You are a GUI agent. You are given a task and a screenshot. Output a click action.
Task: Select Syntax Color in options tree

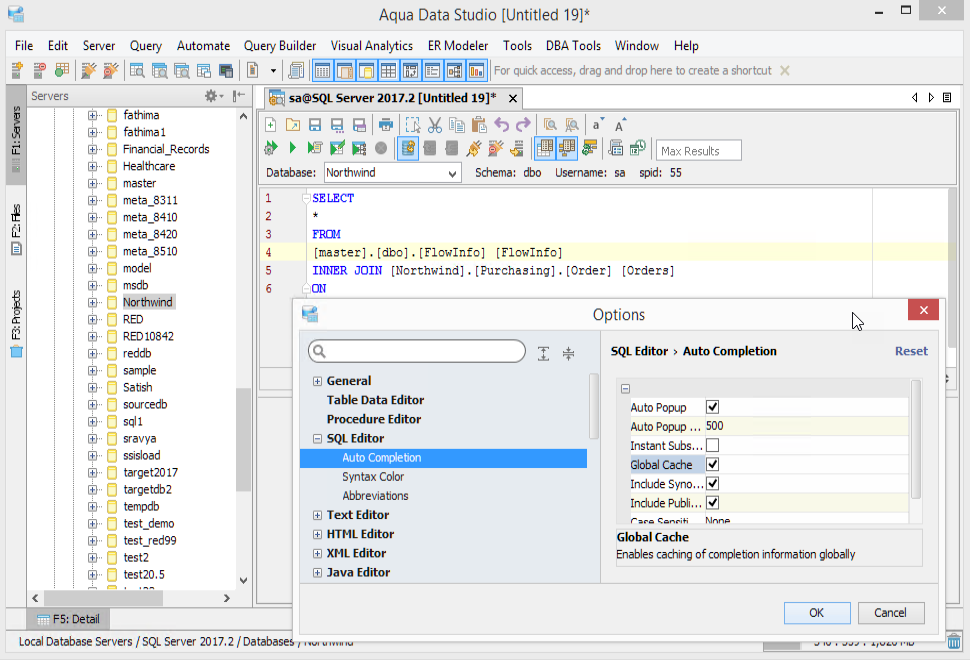click(373, 477)
